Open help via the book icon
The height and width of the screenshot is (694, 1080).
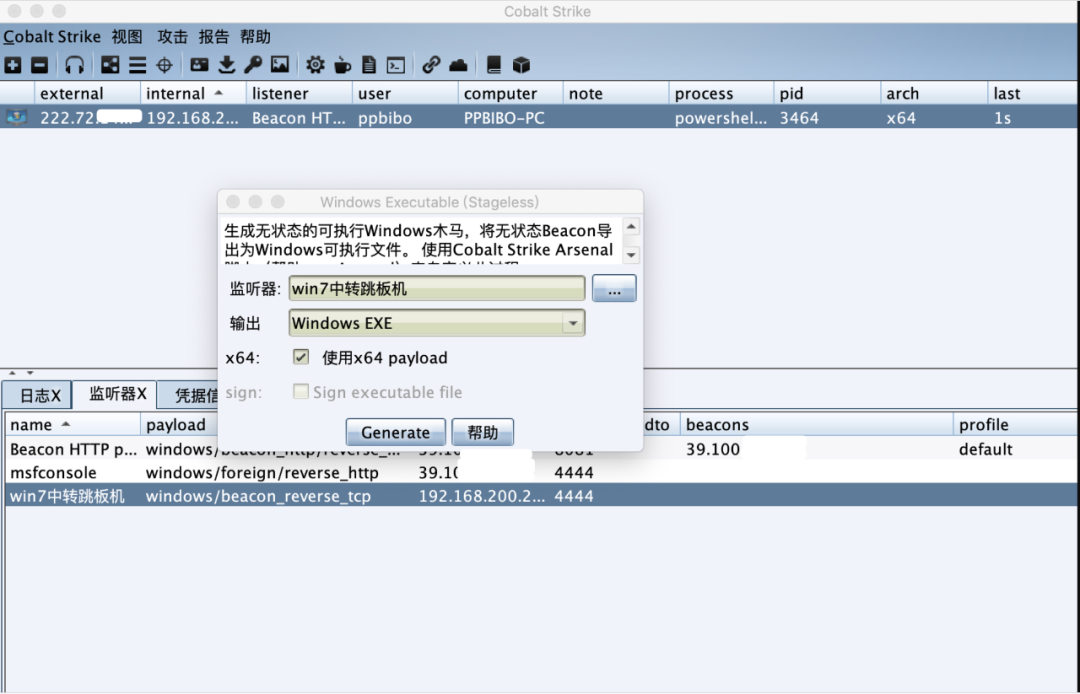click(494, 65)
